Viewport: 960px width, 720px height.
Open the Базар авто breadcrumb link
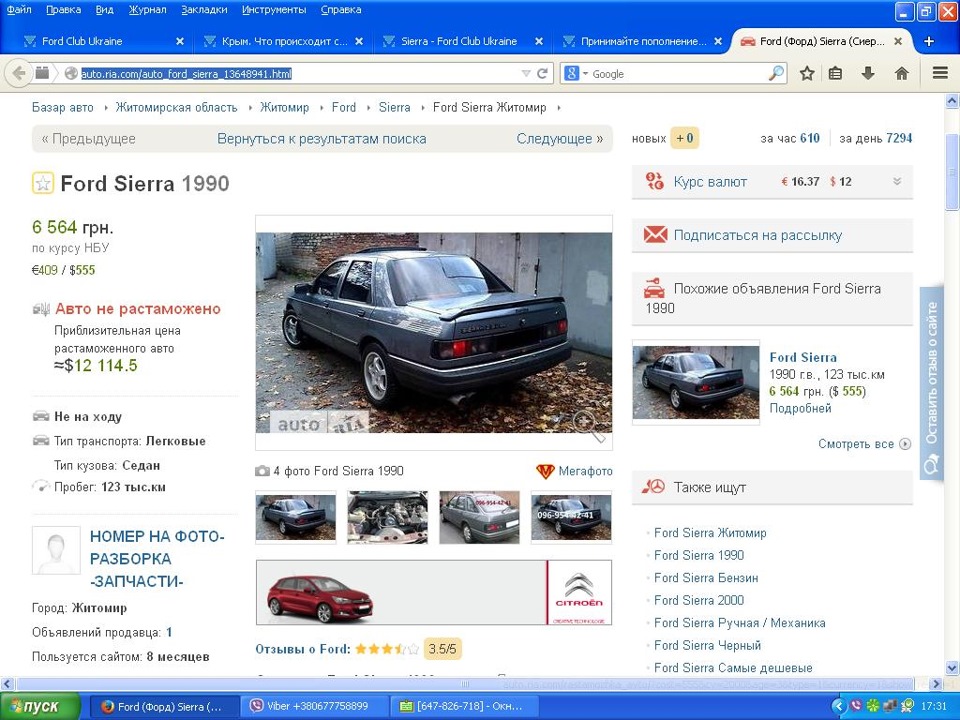62,107
